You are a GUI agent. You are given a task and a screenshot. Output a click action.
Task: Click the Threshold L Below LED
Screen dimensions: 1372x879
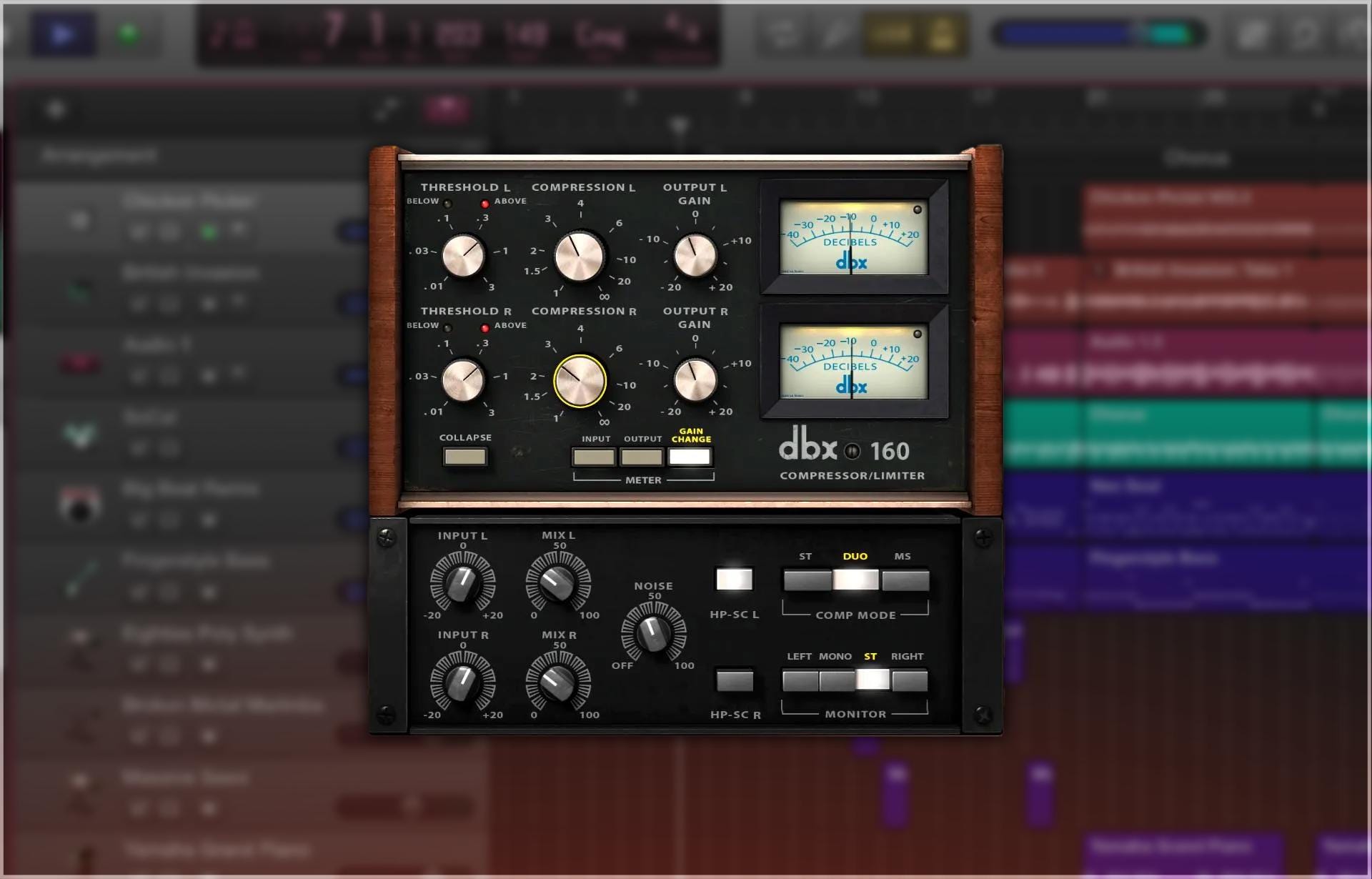click(x=448, y=204)
